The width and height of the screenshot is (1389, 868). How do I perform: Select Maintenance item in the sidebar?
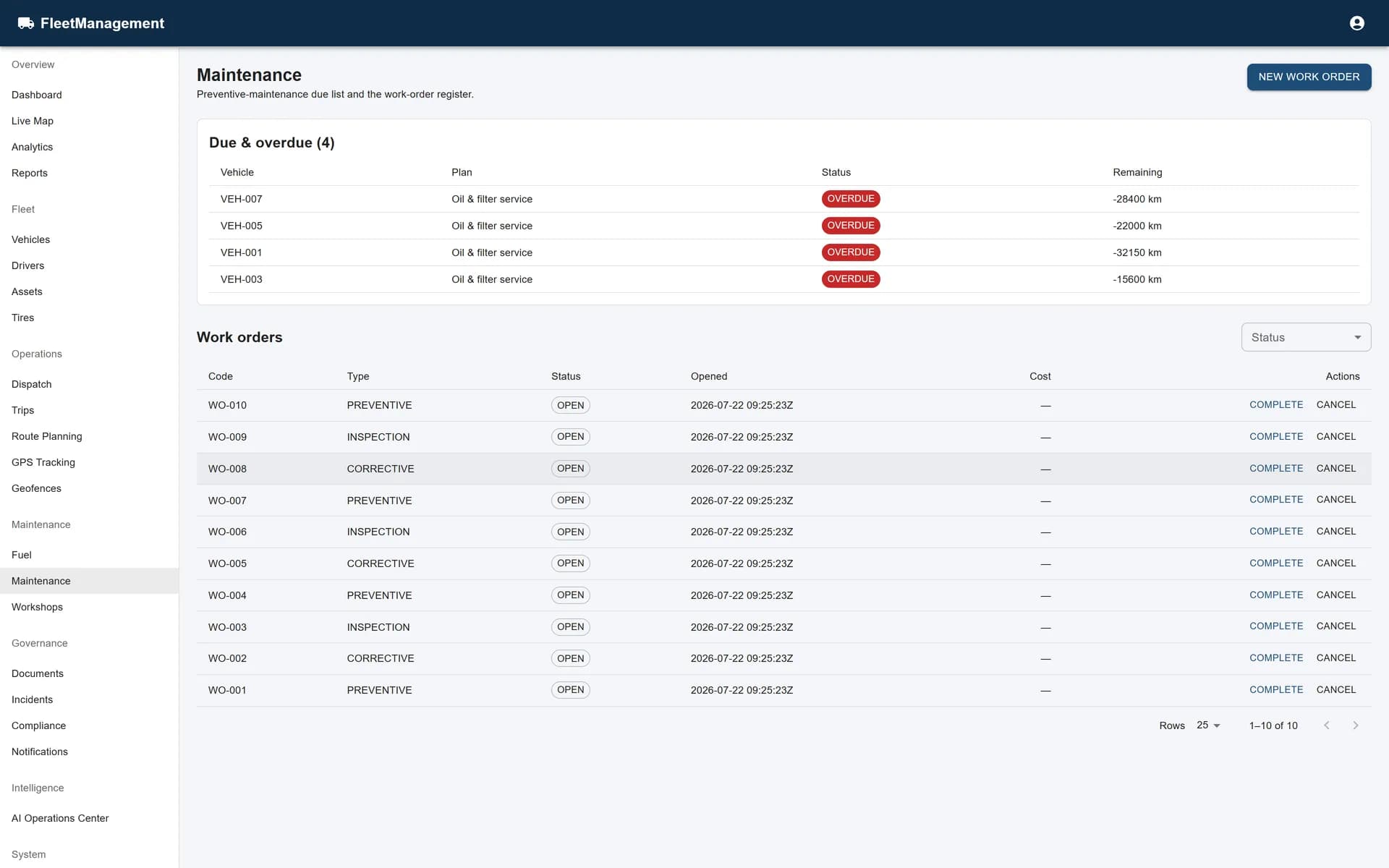coord(89,581)
